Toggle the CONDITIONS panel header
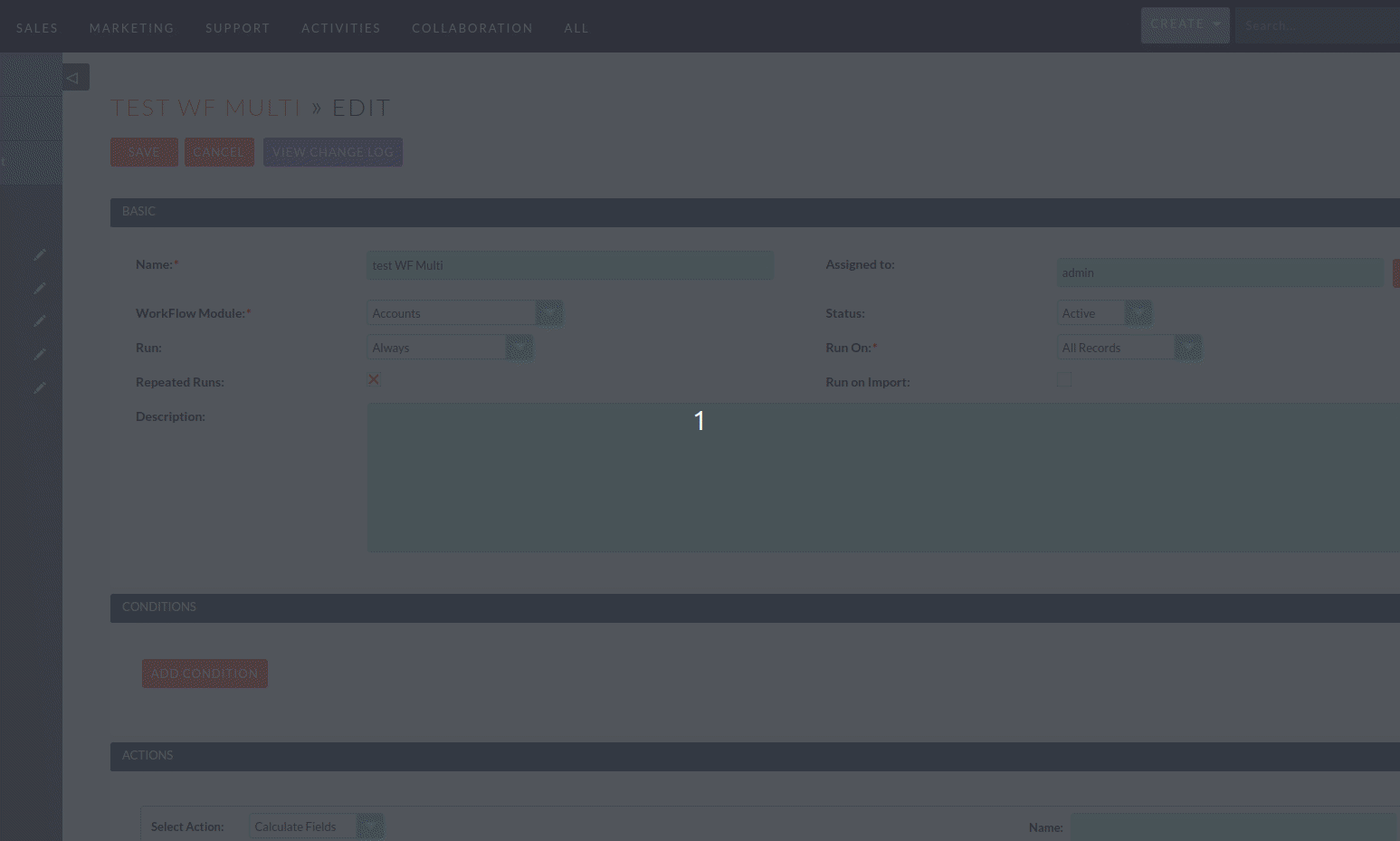1400x841 pixels. click(755, 607)
